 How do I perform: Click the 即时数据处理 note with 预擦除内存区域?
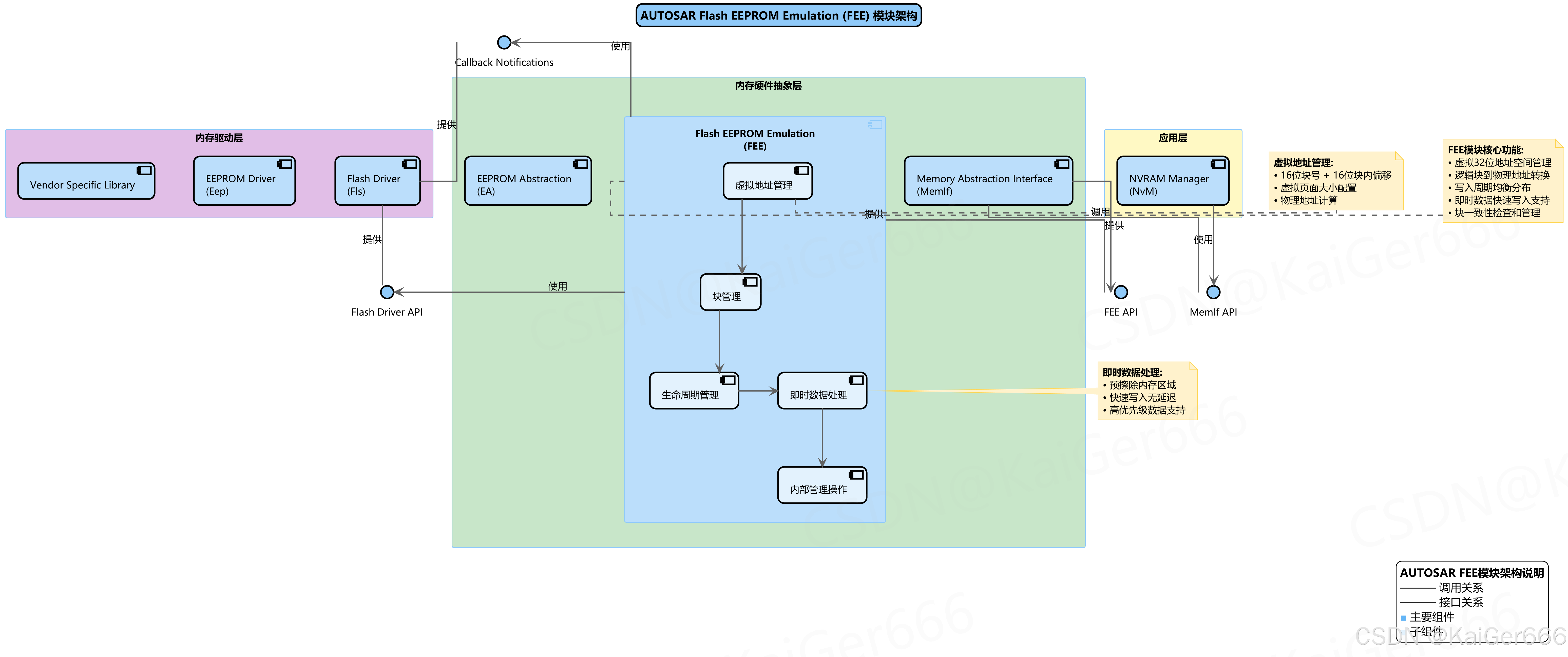[x=1148, y=391]
